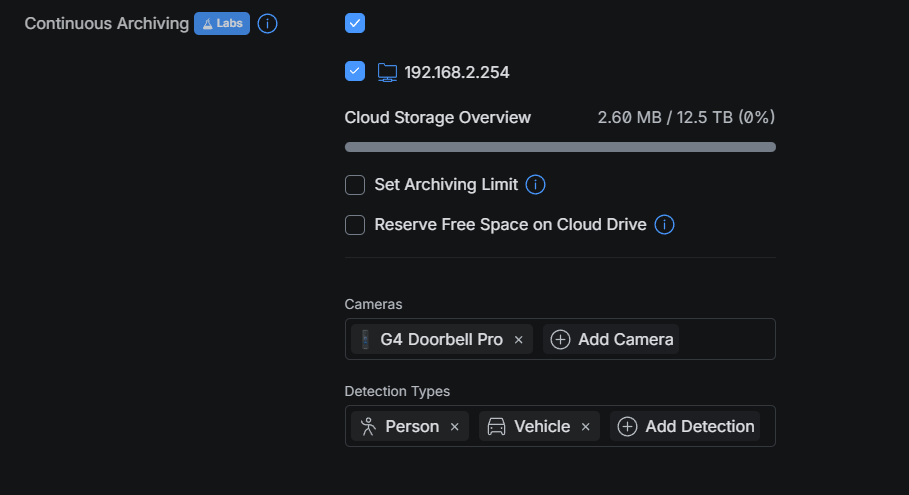Disable Continuous Archiving checkbox
Viewport: 909px width, 495px height.
pos(355,23)
